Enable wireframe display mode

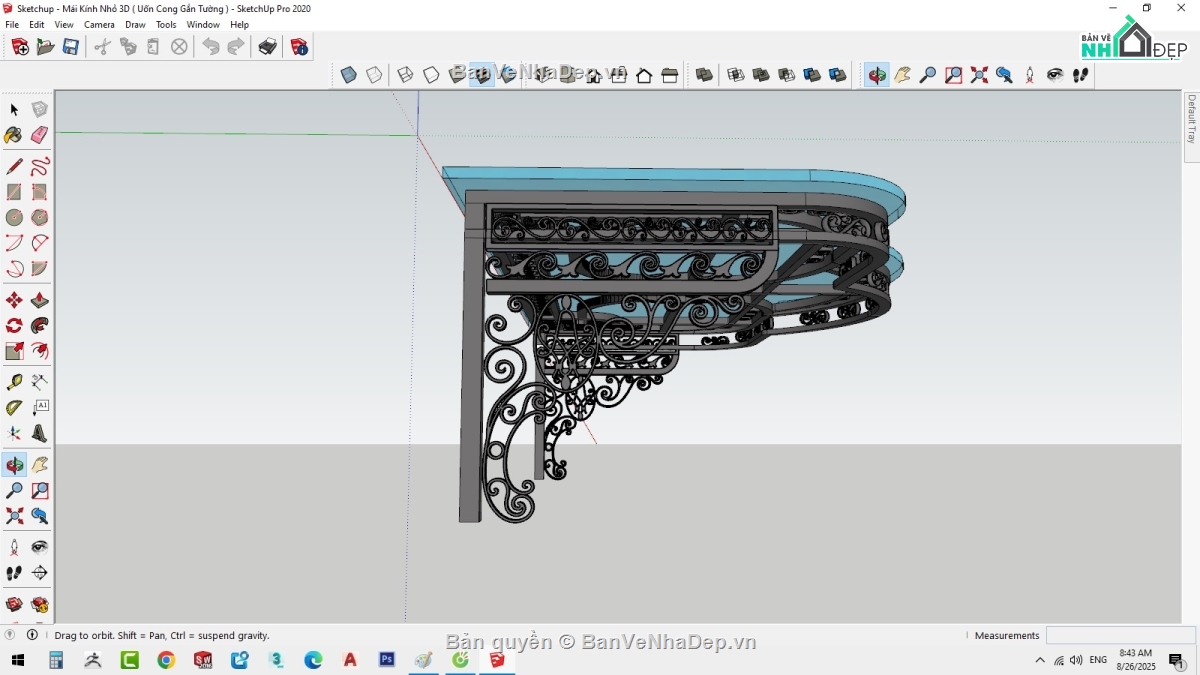pyautogui.click(x=404, y=74)
